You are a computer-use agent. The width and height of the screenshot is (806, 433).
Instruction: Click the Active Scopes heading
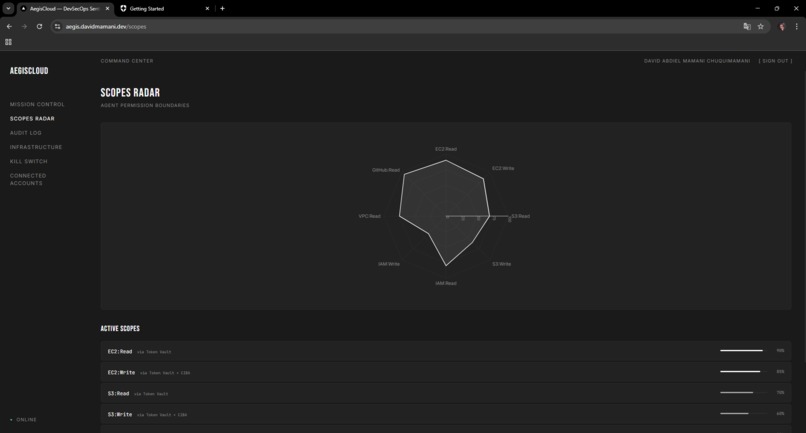coord(120,328)
